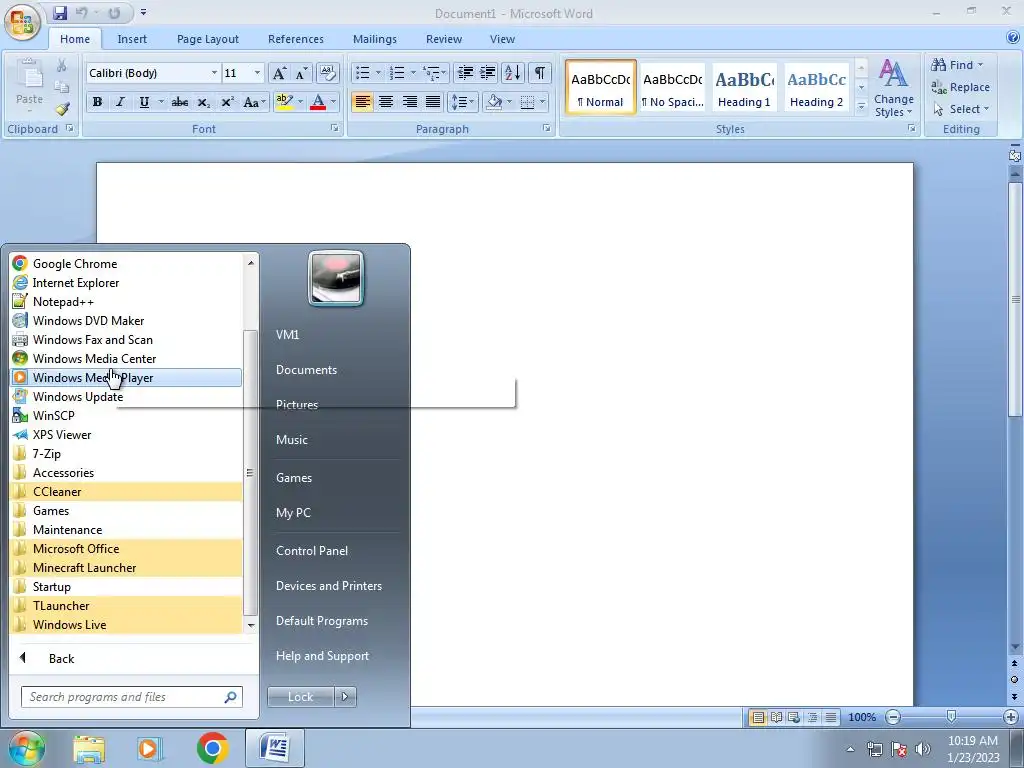Toggle Strikethrough text formatting

(180, 102)
